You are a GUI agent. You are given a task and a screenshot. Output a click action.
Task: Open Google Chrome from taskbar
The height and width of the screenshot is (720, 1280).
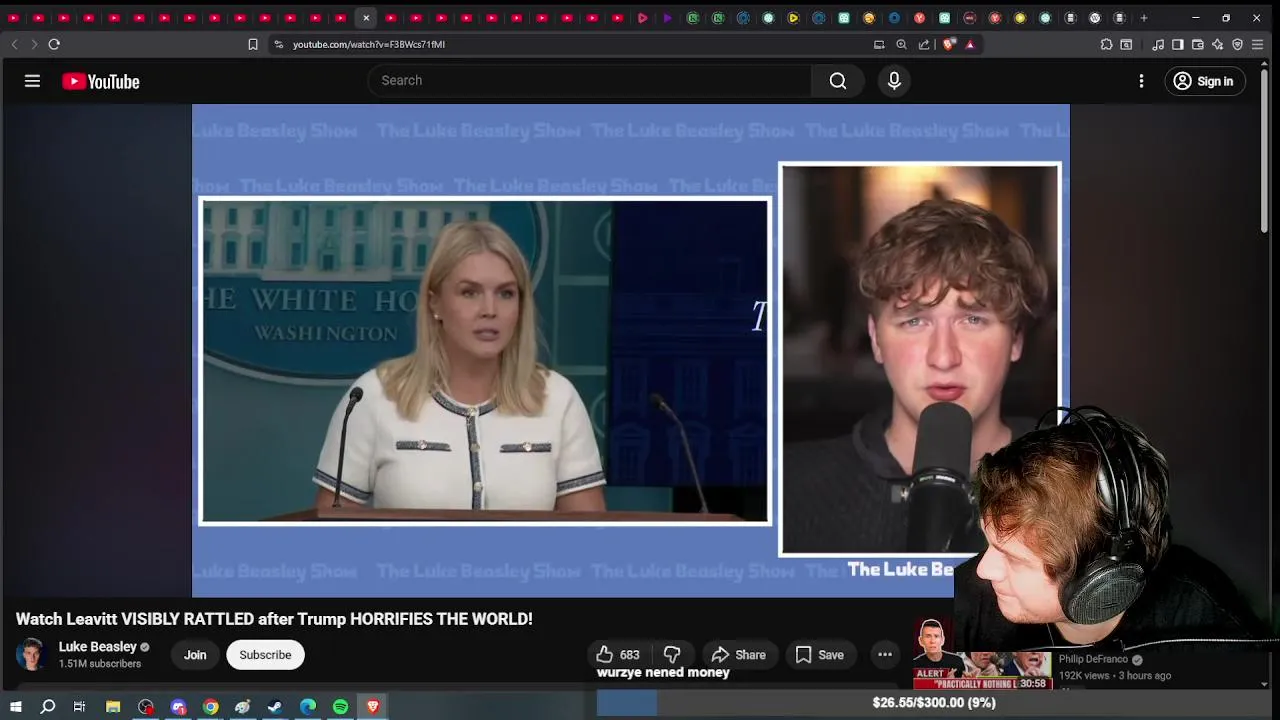point(210,707)
